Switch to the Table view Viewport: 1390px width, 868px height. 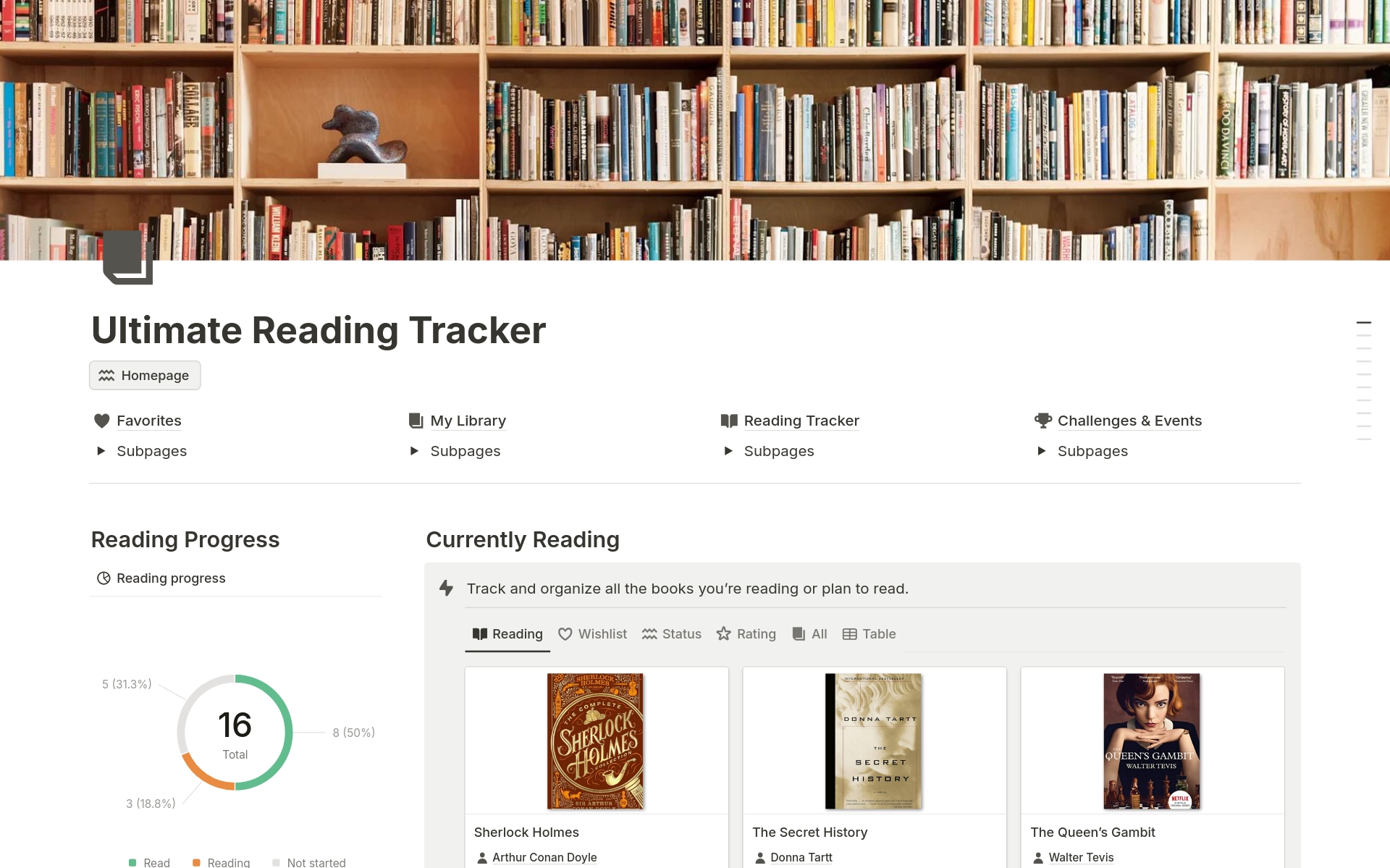click(869, 633)
